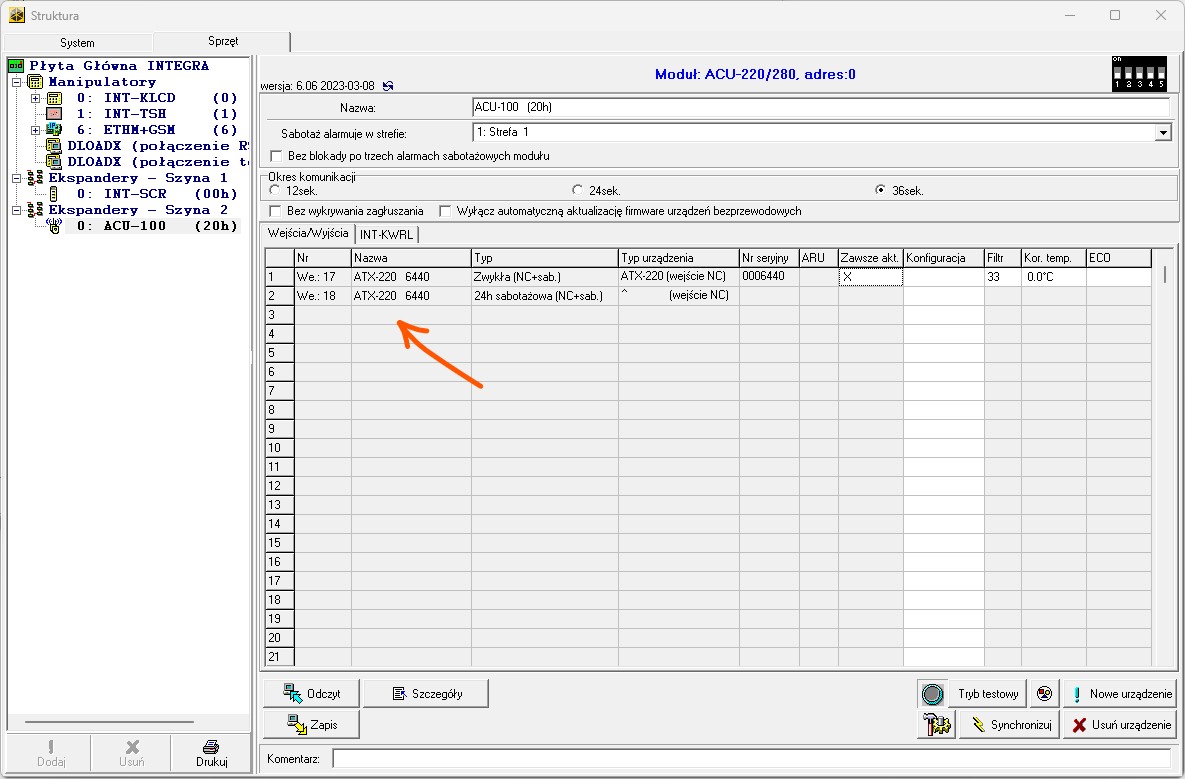Click the refresh icon next to version date
Image resolution: width=1185 pixels, height=779 pixels.
(x=388, y=87)
